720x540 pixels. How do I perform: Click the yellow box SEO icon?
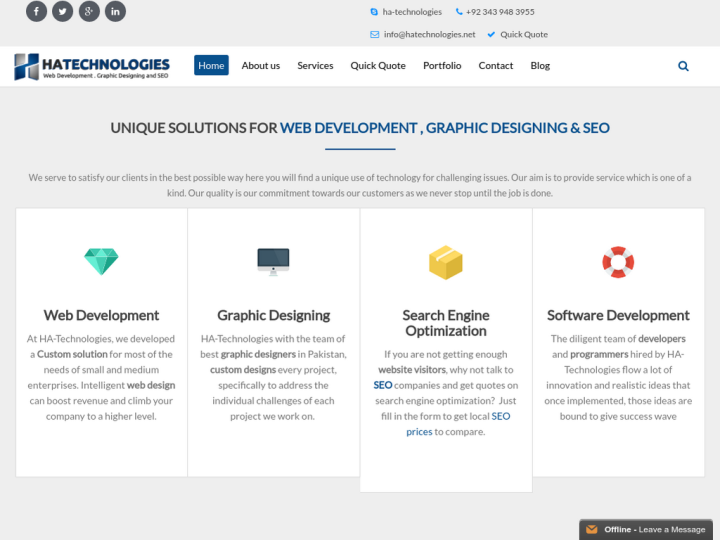pyautogui.click(x=445, y=263)
